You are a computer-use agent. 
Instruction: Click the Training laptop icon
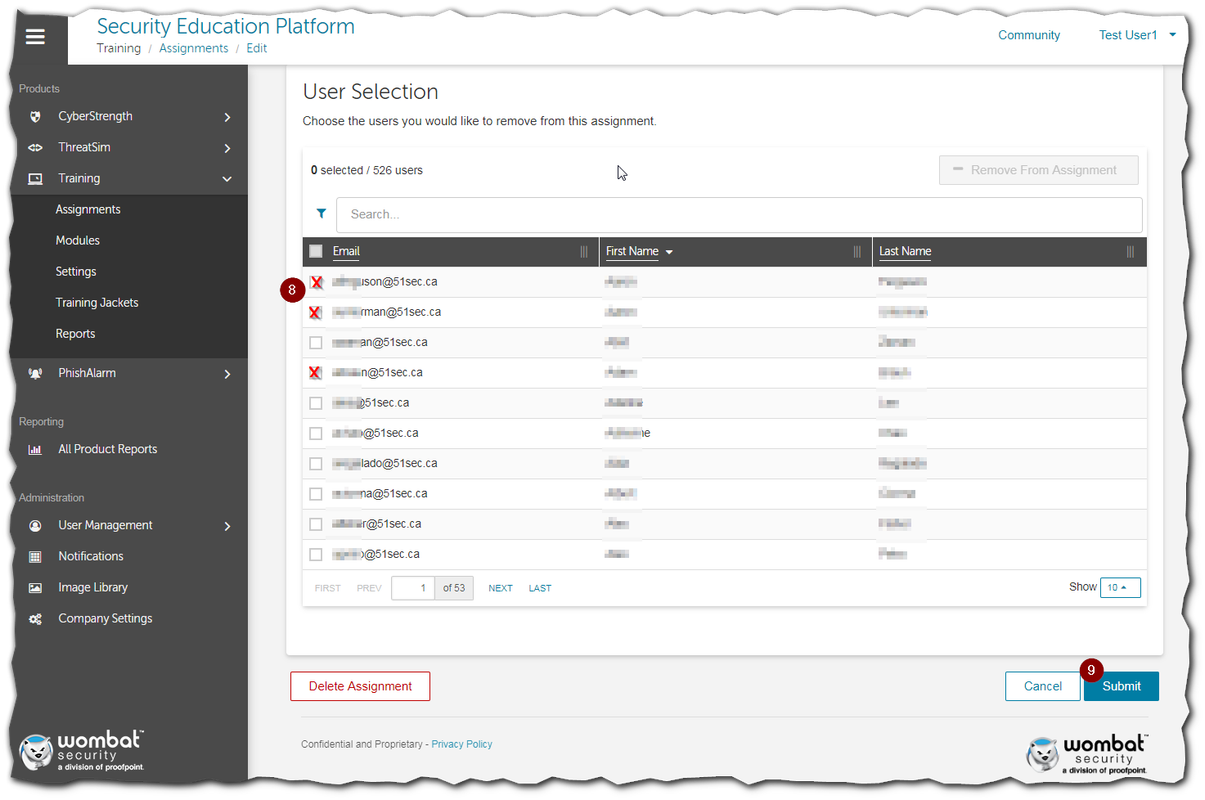point(35,179)
